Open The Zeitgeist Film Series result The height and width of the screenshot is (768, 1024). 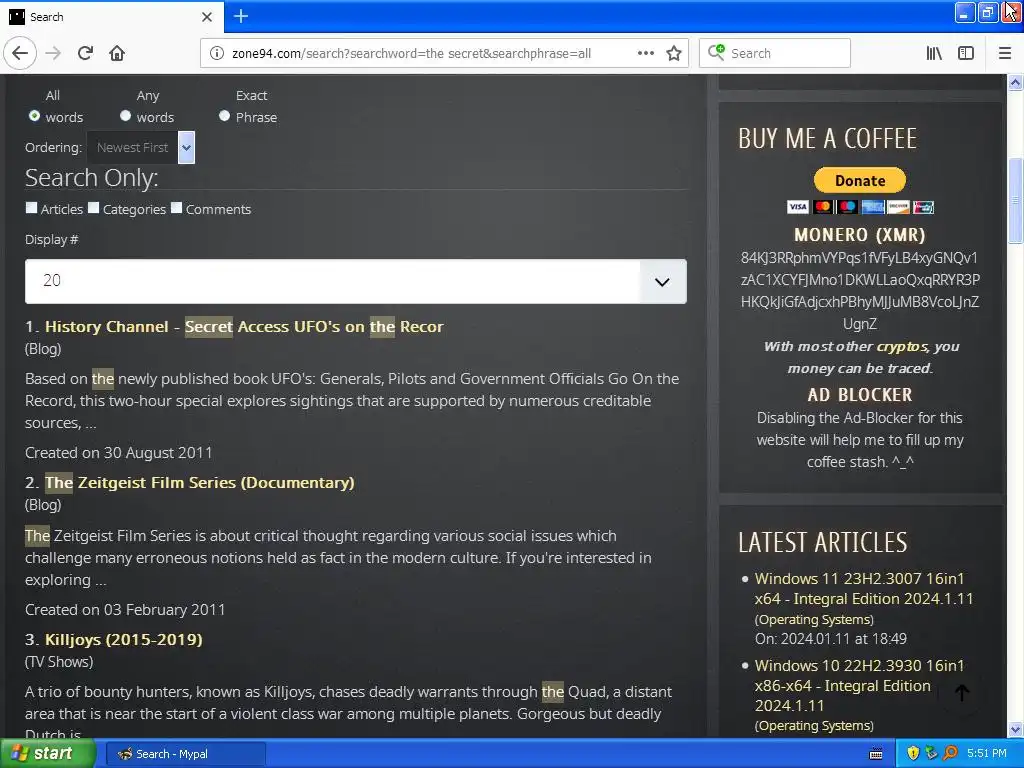coord(199,483)
